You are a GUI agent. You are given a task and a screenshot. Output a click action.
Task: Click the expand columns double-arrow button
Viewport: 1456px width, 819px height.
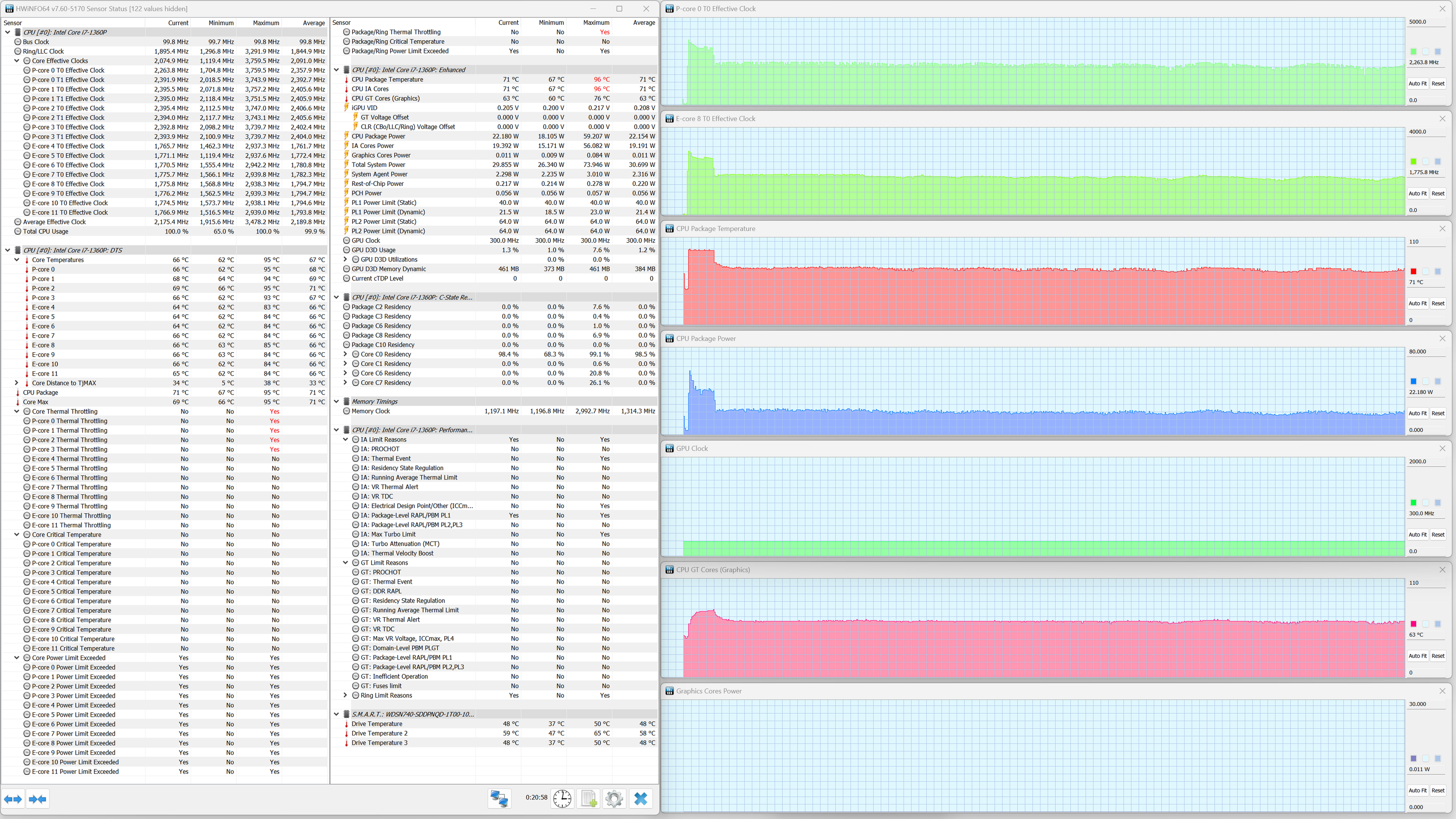(x=13, y=799)
